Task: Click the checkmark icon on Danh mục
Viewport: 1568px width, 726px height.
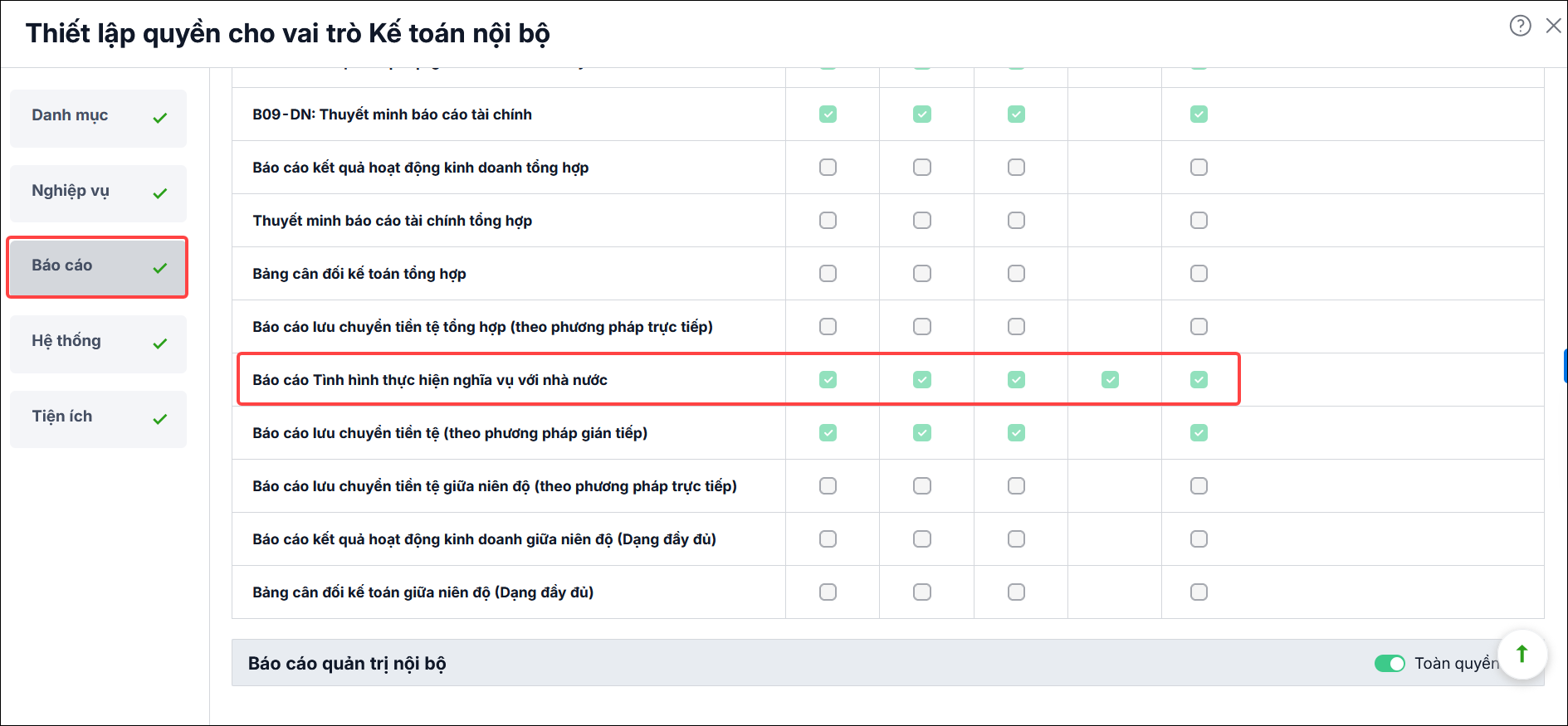Action: 160,118
